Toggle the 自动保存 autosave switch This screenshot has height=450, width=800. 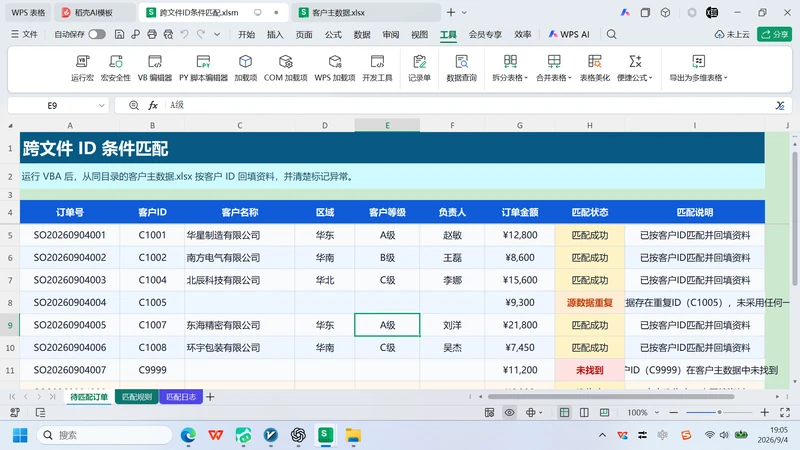97,34
